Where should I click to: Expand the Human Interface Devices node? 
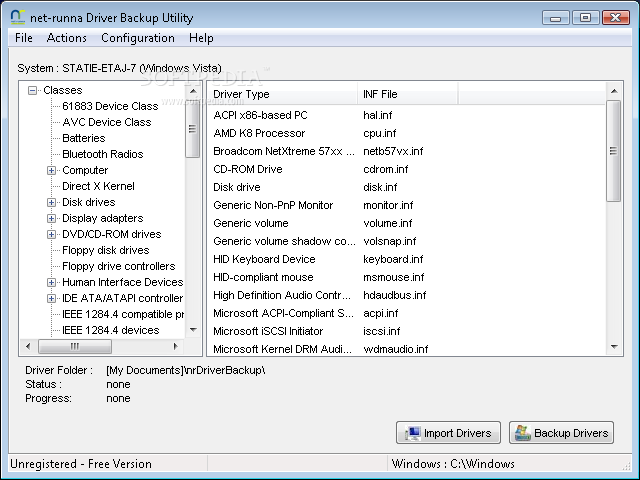[51, 282]
